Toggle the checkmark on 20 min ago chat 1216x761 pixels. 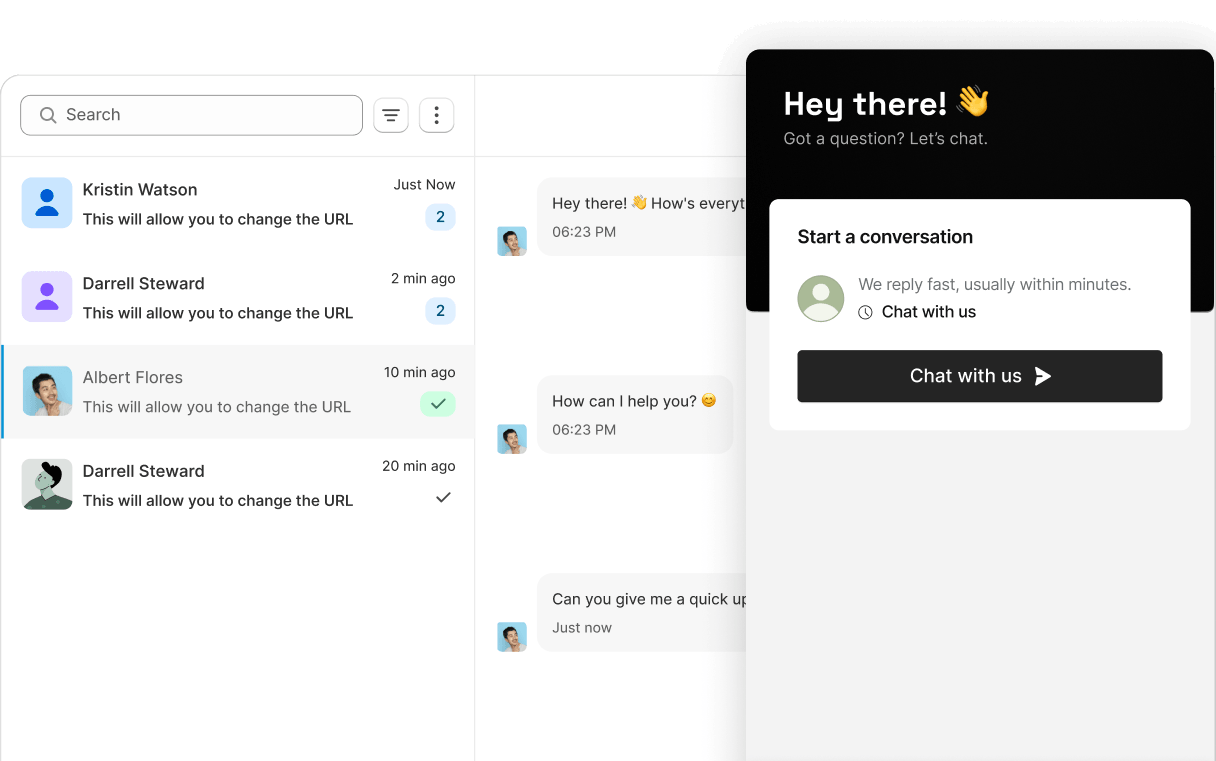443,497
